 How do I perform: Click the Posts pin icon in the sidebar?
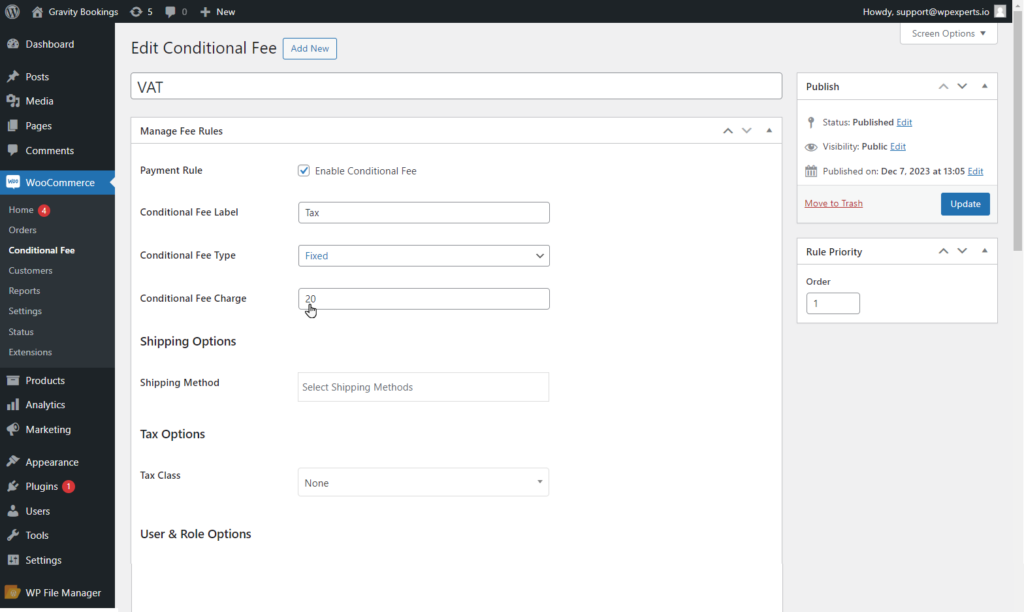[x=13, y=76]
